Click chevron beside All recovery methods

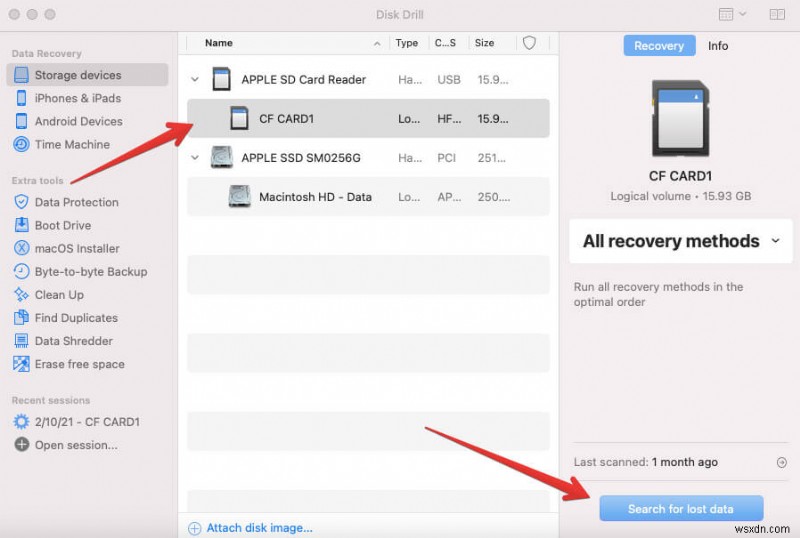pyautogui.click(x=776, y=241)
